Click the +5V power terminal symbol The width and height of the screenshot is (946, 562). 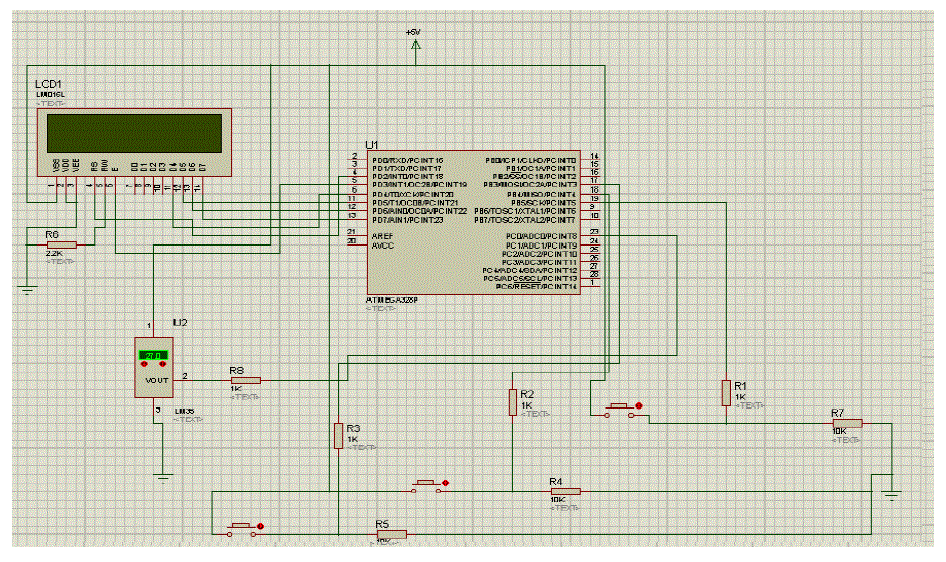click(x=413, y=44)
